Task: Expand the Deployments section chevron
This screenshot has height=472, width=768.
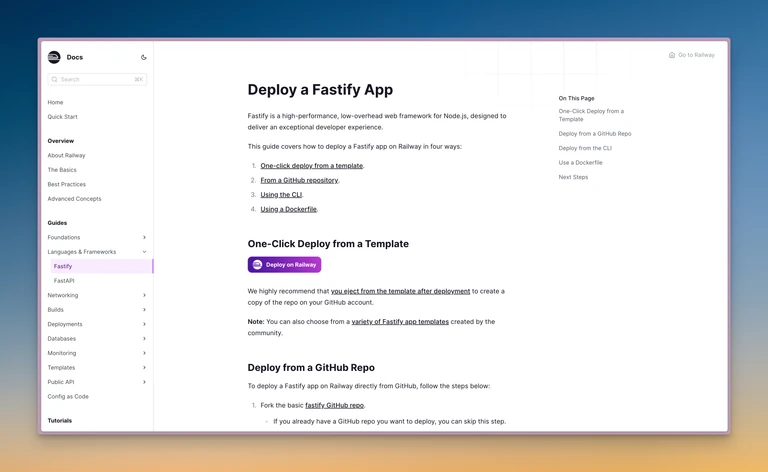Action: 144,324
